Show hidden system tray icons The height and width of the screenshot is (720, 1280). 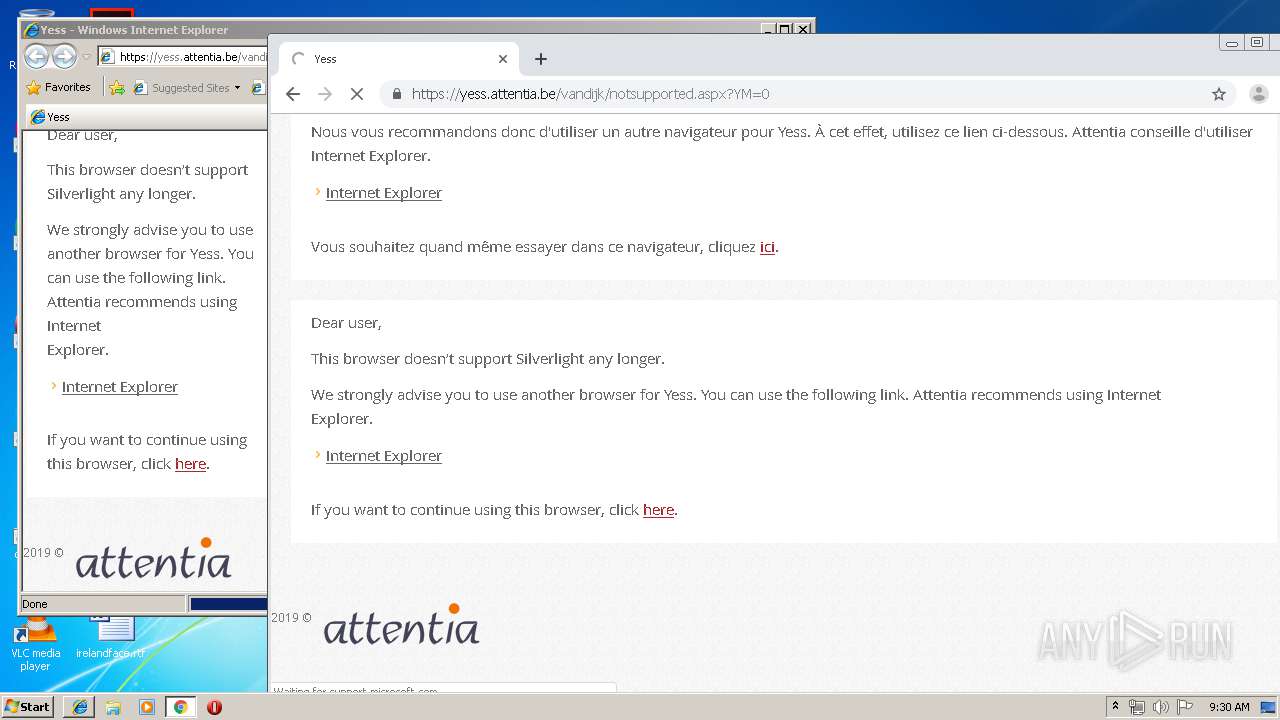(x=1115, y=707)
